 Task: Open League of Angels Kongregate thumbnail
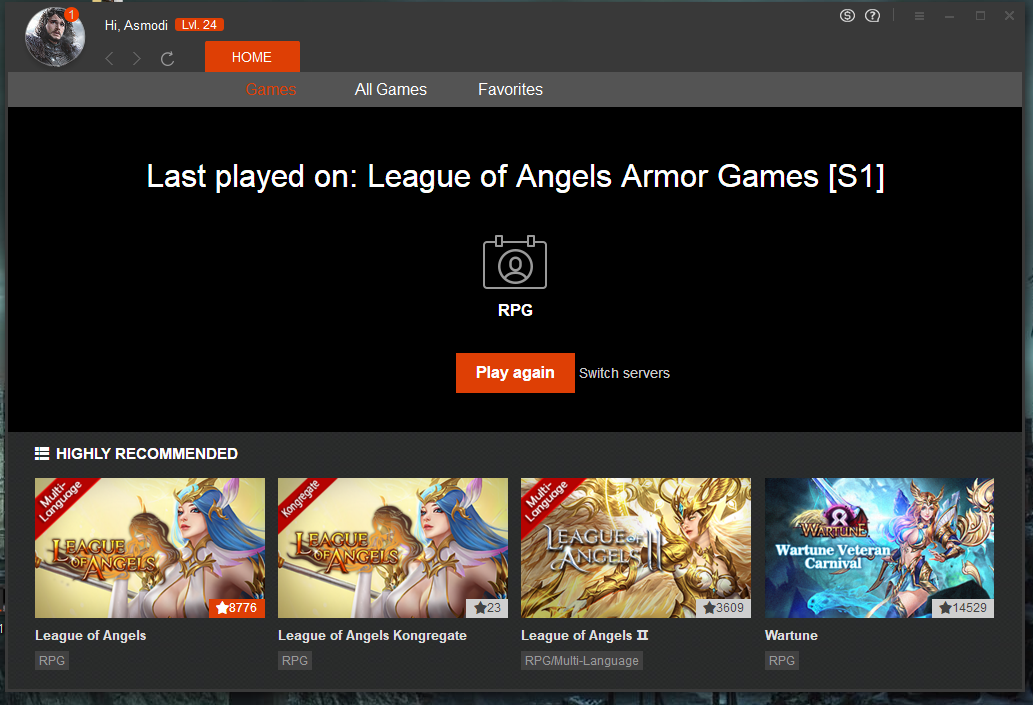pyautogui.click(x=393, y=547)
